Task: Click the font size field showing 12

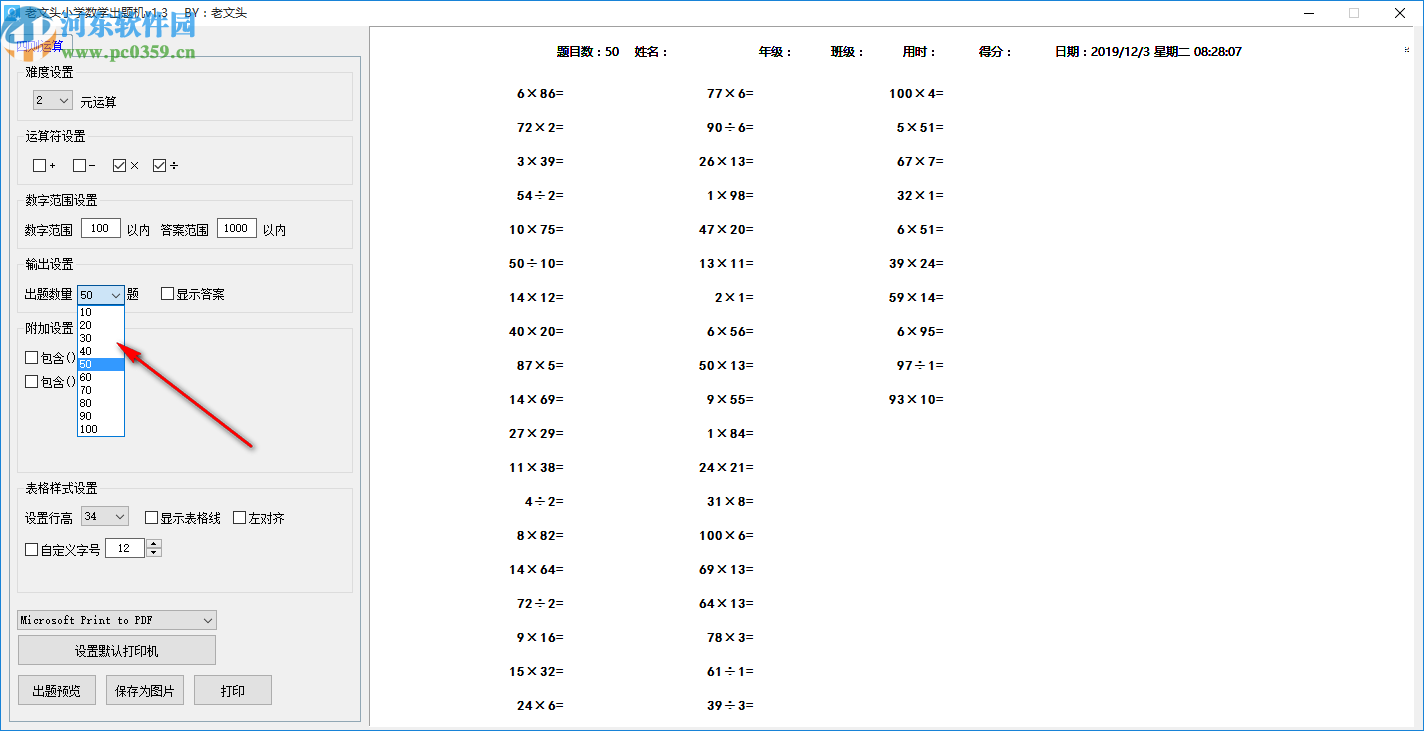Action: point(125,548)
